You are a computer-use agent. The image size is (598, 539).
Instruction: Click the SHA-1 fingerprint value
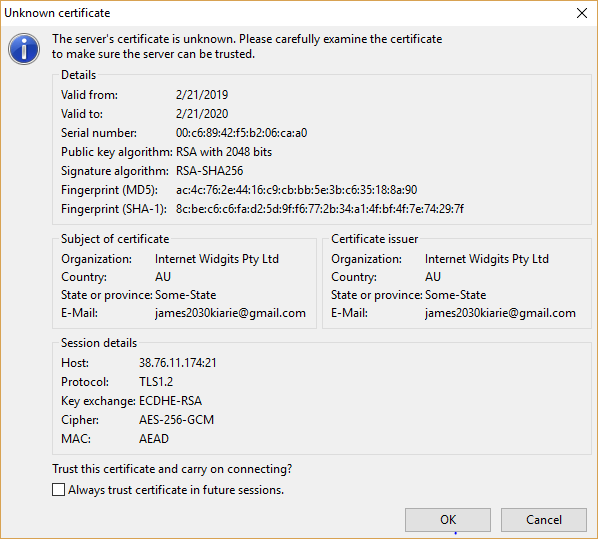click(x=320, y=209)
